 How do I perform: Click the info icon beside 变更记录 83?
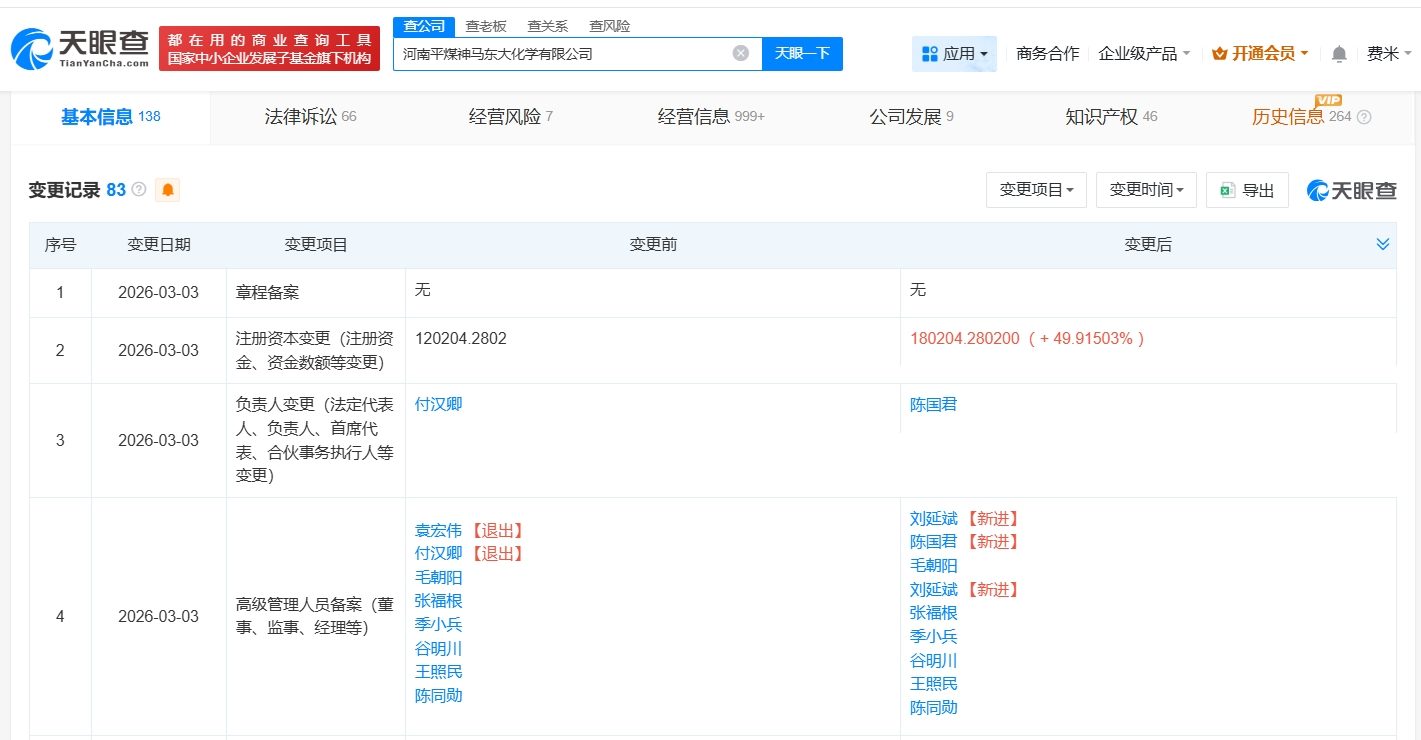tap(139, 189)
